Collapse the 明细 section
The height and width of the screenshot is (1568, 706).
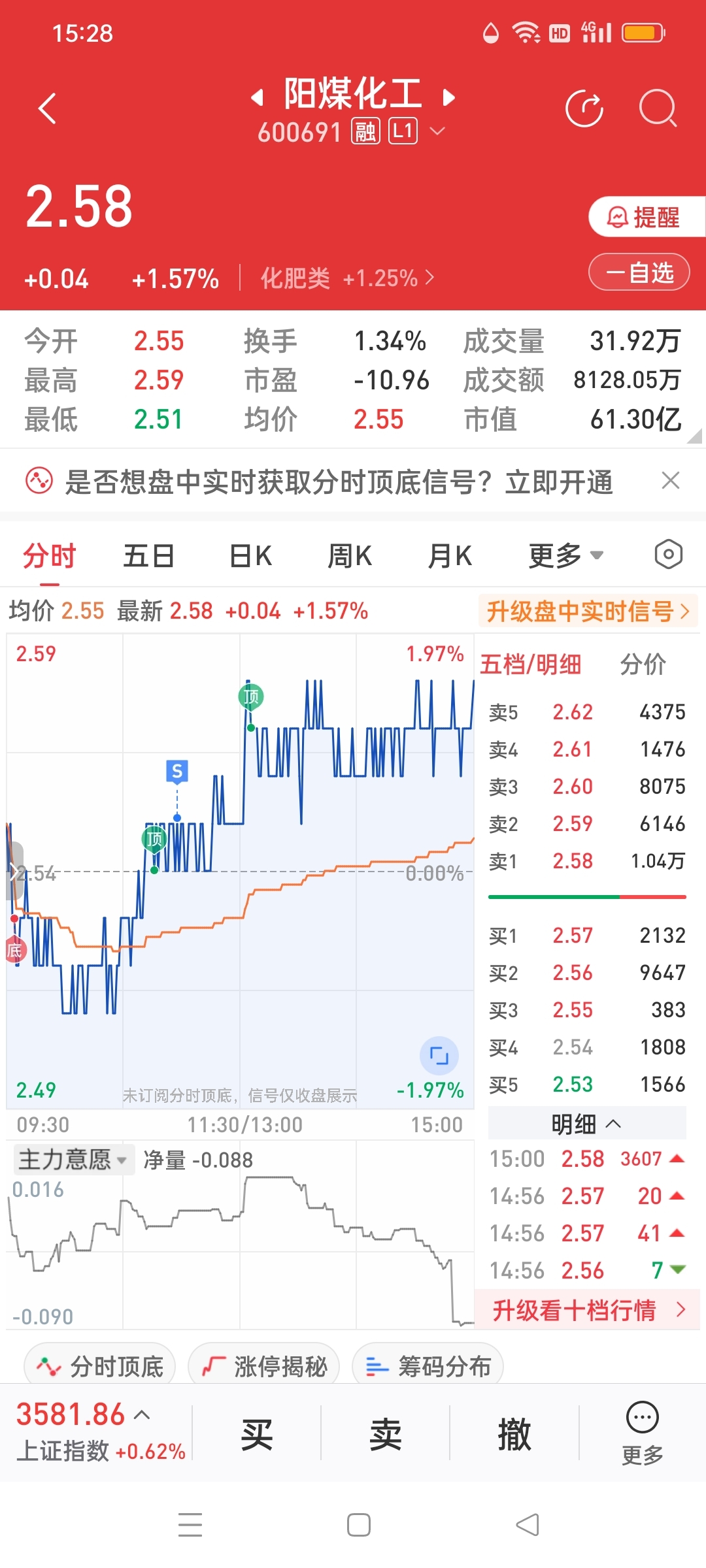(587, 1124)
